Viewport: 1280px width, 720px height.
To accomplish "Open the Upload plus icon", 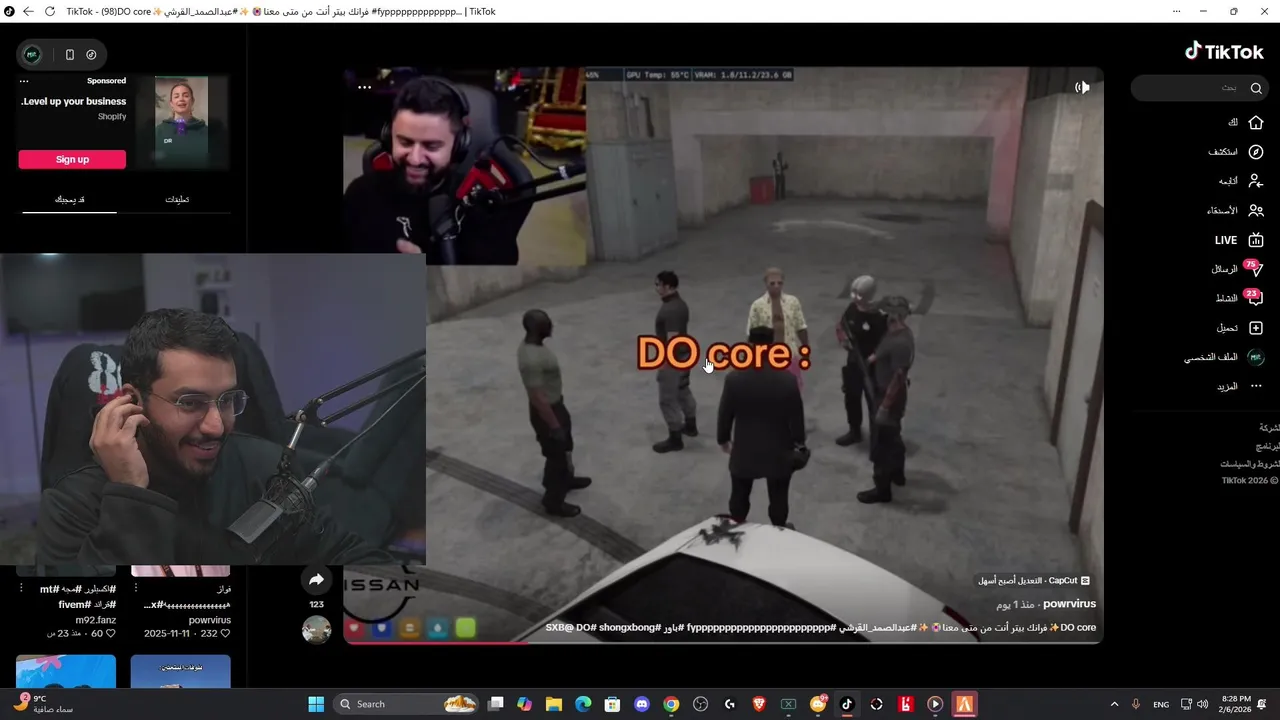I will (x=1256, y=328).
